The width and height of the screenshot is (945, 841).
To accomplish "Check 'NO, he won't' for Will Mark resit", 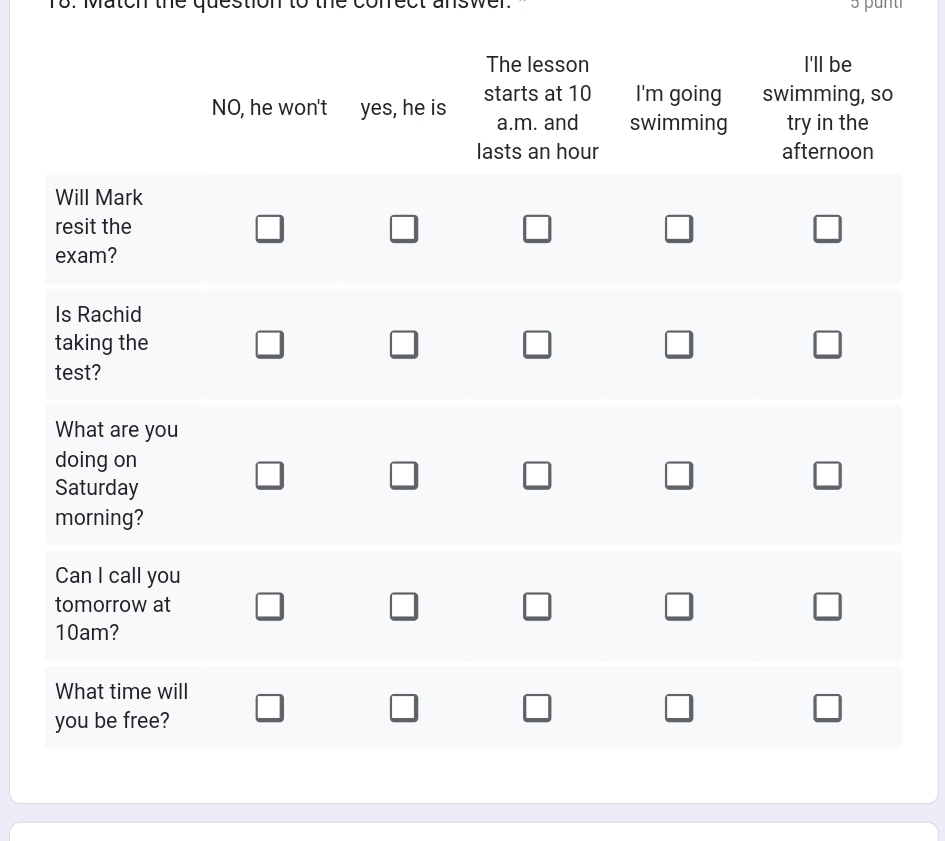I will tap(269, 229).
